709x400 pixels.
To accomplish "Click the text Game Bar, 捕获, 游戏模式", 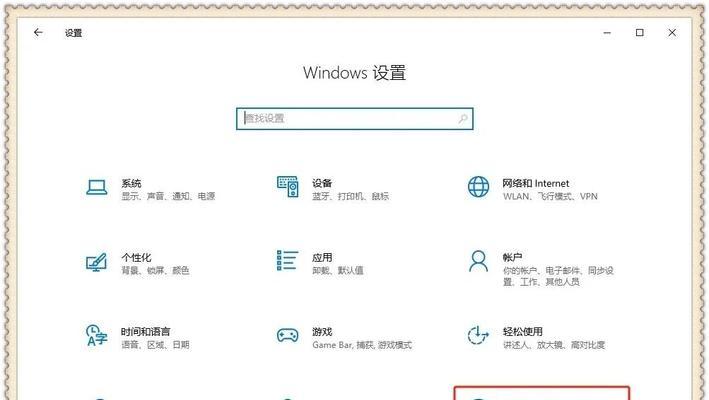I will (x=362, y=344).
